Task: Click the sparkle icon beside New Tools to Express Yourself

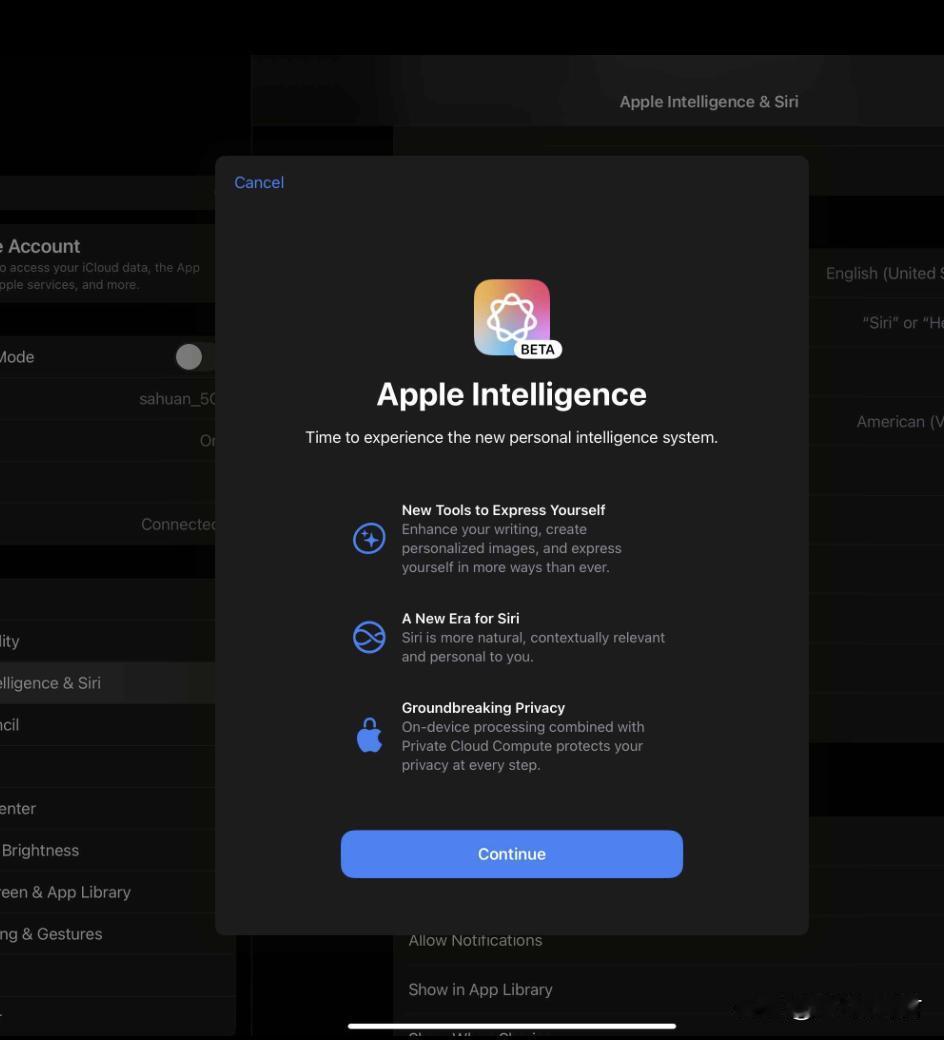Action: point(369,538)
